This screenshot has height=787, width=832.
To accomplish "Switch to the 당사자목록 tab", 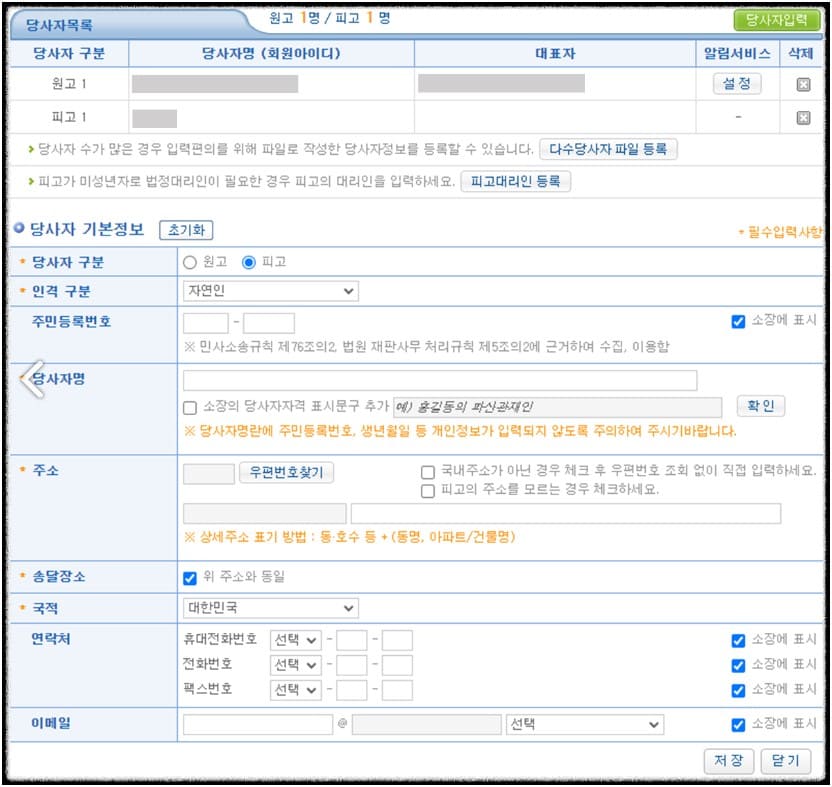I will (60, 18).
